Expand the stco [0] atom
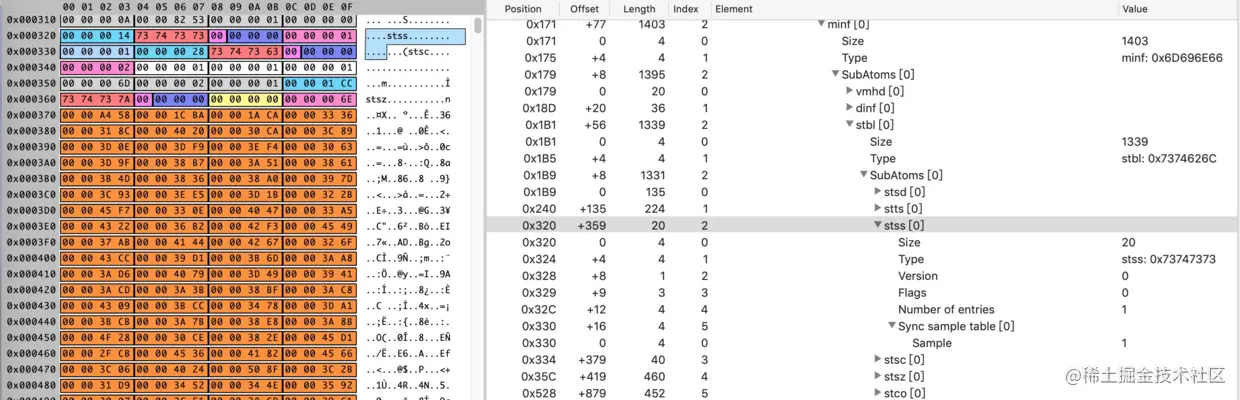 (879, 393)
